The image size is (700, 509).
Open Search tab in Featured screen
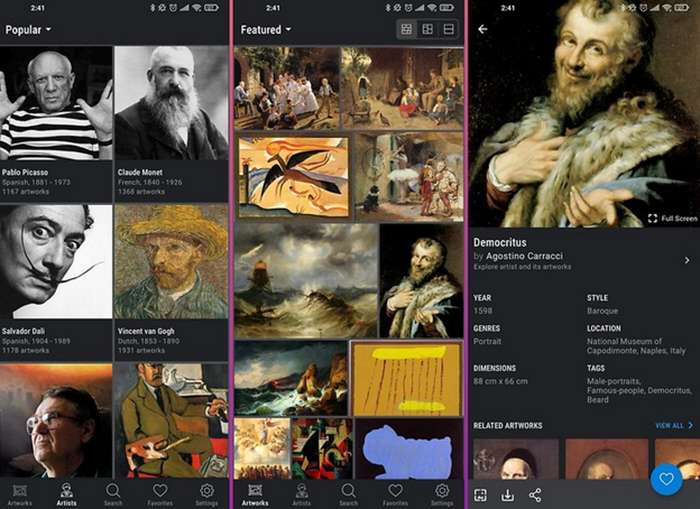click(348, 495)
